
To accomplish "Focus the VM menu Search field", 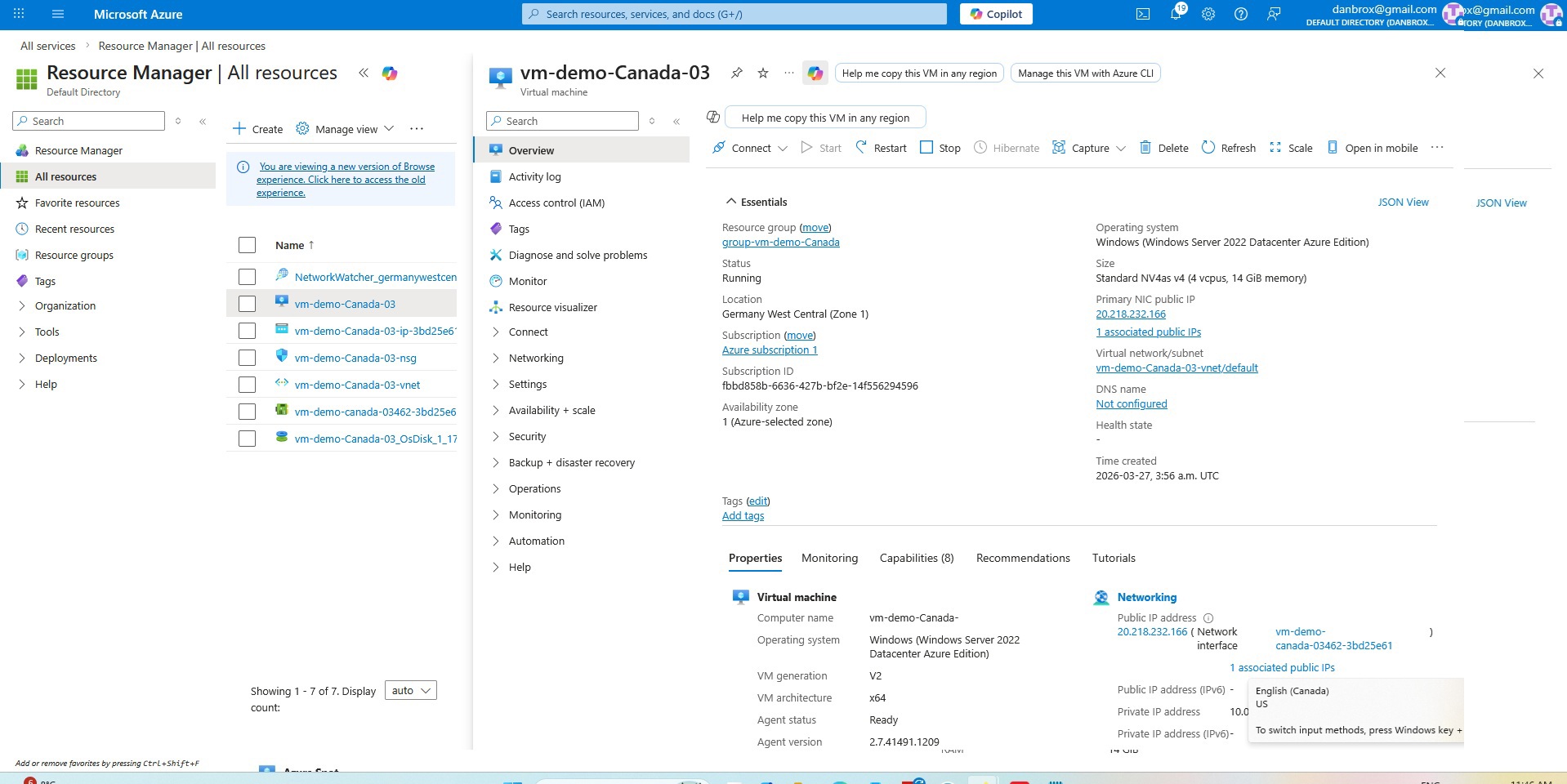I will (x=562, y=121).
